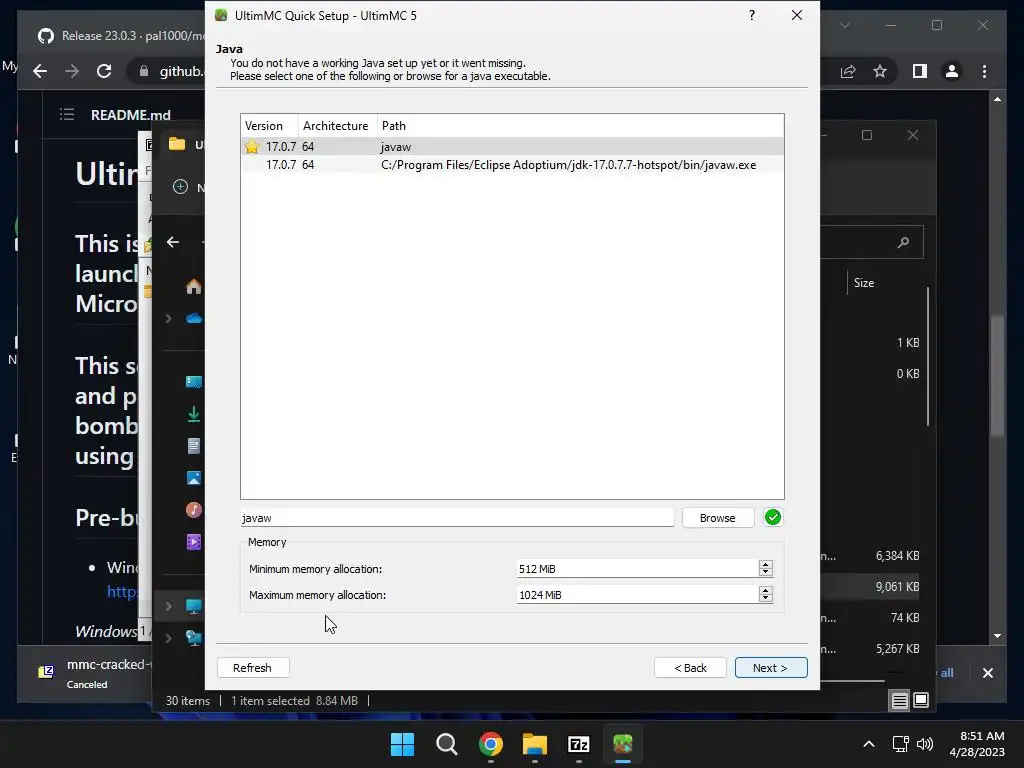Decrease maximum memory allocation with down arrow
Viewport: 1024px width, 768px height.
[766, 599]
